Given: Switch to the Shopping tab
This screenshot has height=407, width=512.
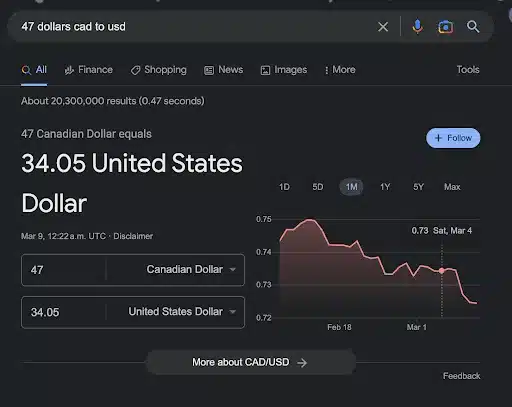Looking at the screenshot, I should coord(159,70).
